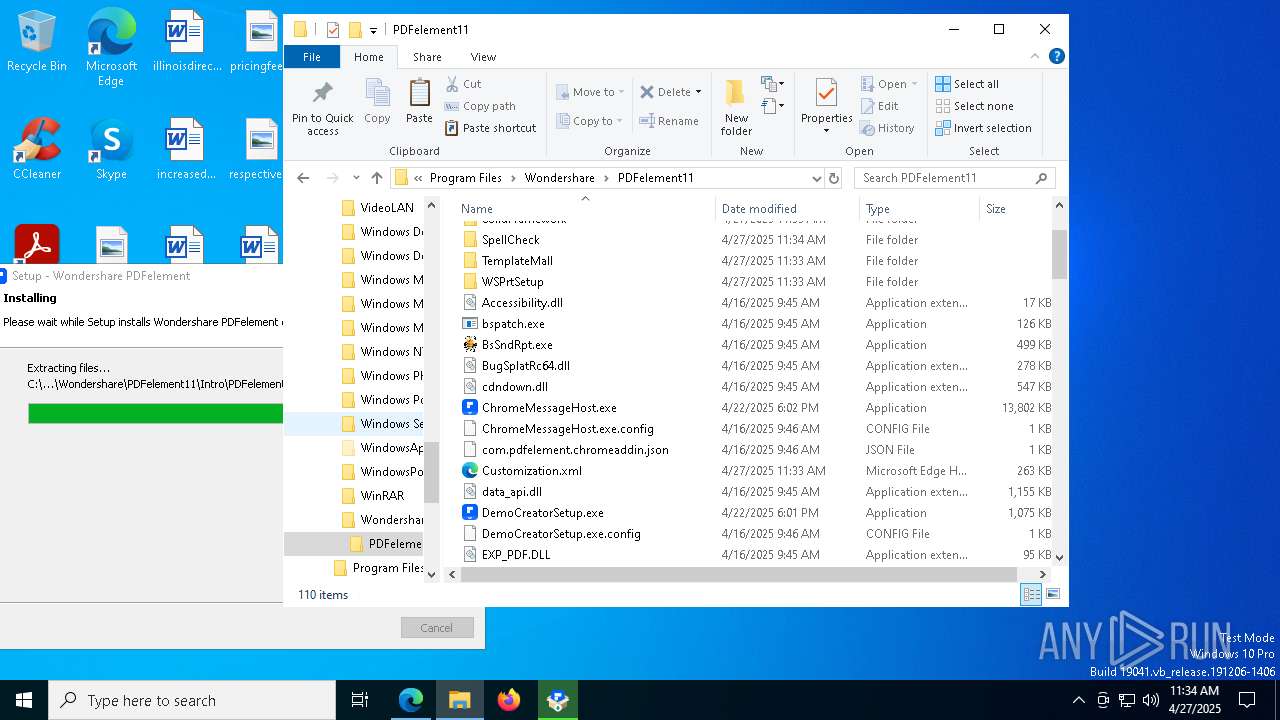Click the Cut scissors command
The width and height of the screenshot is (1280, 720).
click(463, 84)
